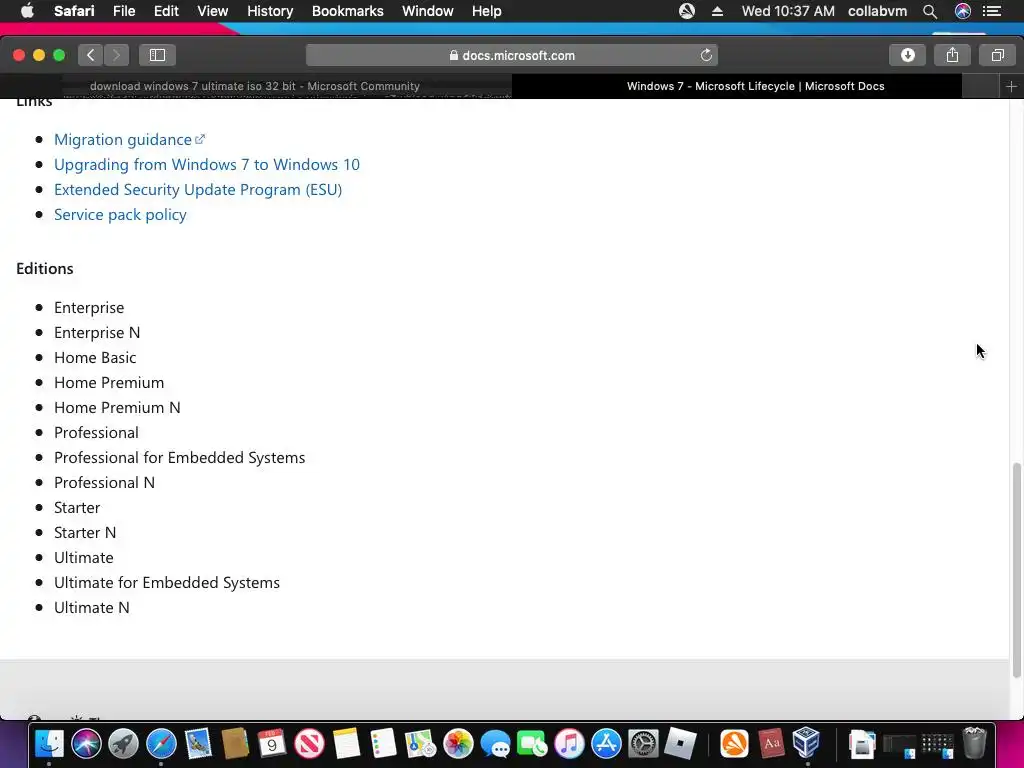Open Launchpad from the Dock
Screen dimensions: 1024x768
click(x=123, y=743)
